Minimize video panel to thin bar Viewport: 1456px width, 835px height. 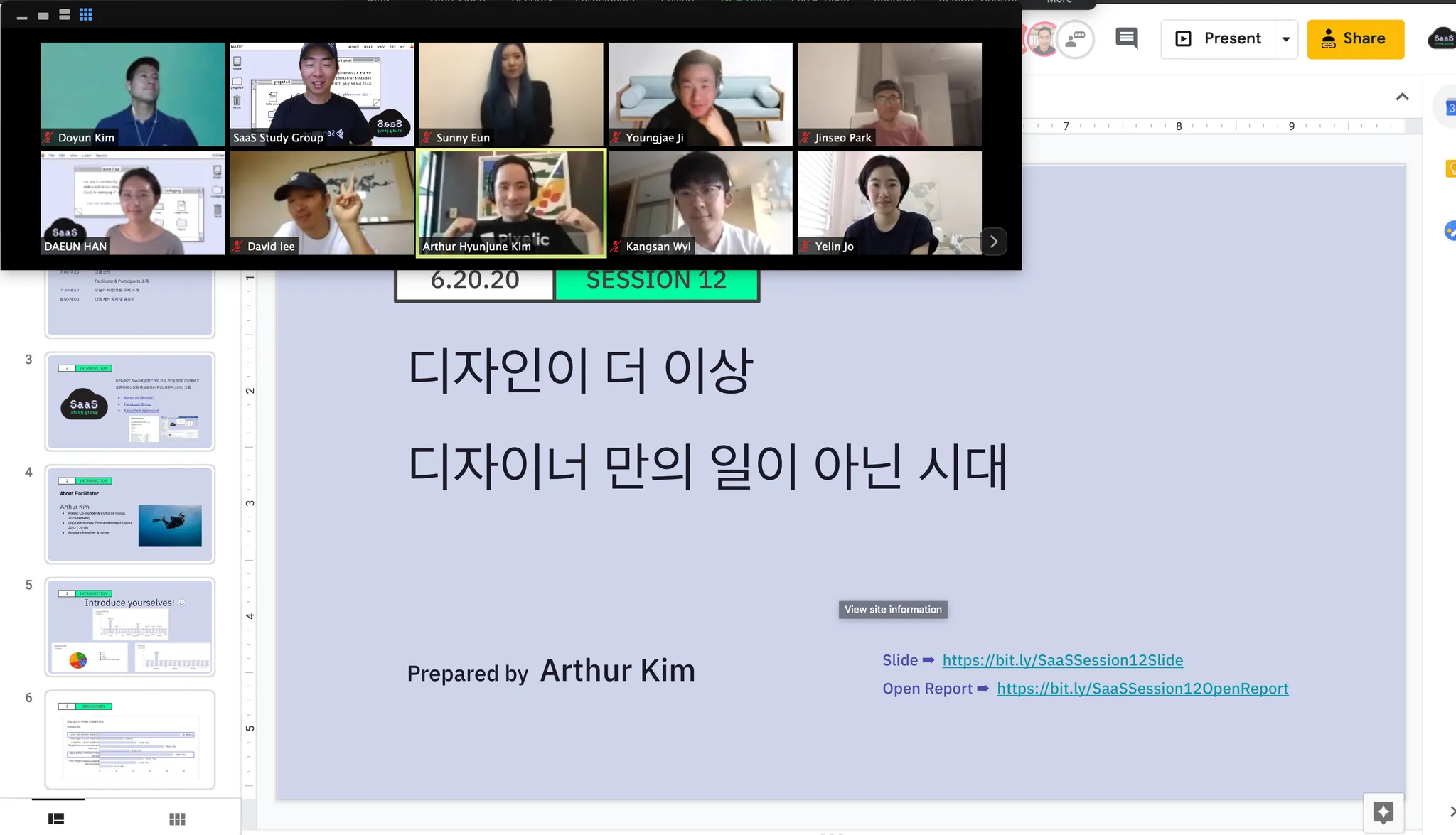point(22,17)
